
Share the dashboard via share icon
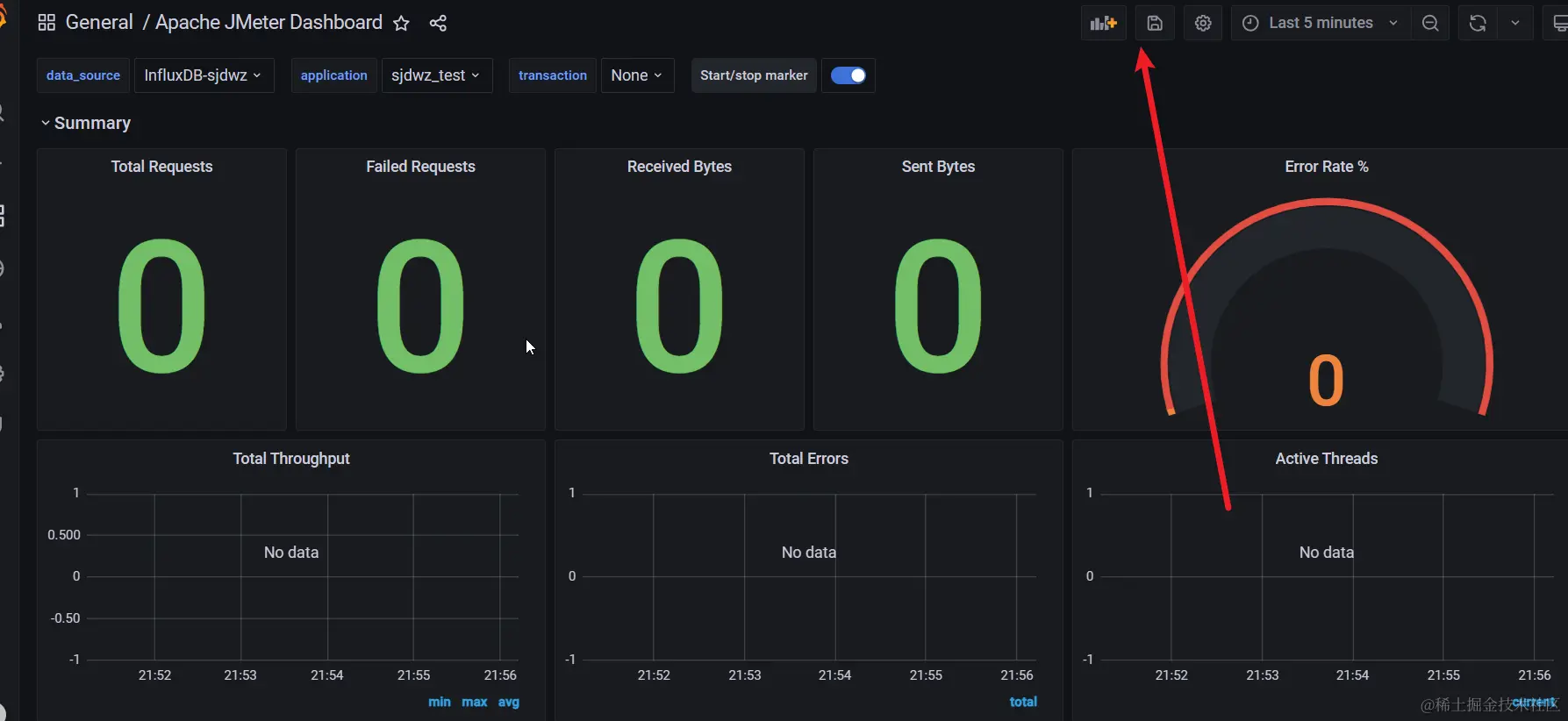coord(438,24)
